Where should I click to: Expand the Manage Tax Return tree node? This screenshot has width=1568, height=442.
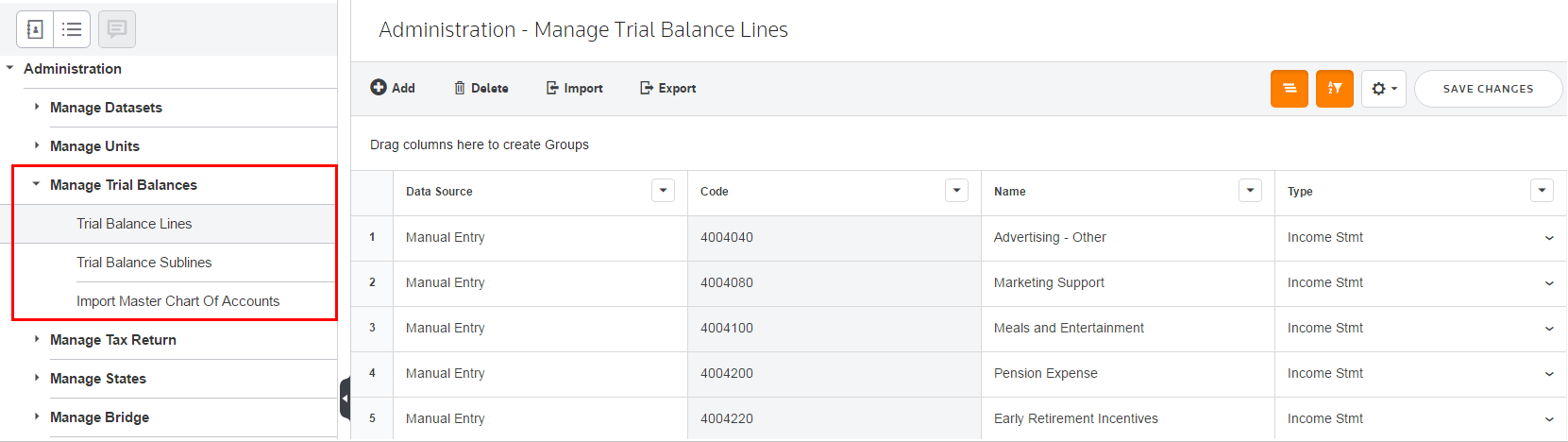[x=37, y=339]
